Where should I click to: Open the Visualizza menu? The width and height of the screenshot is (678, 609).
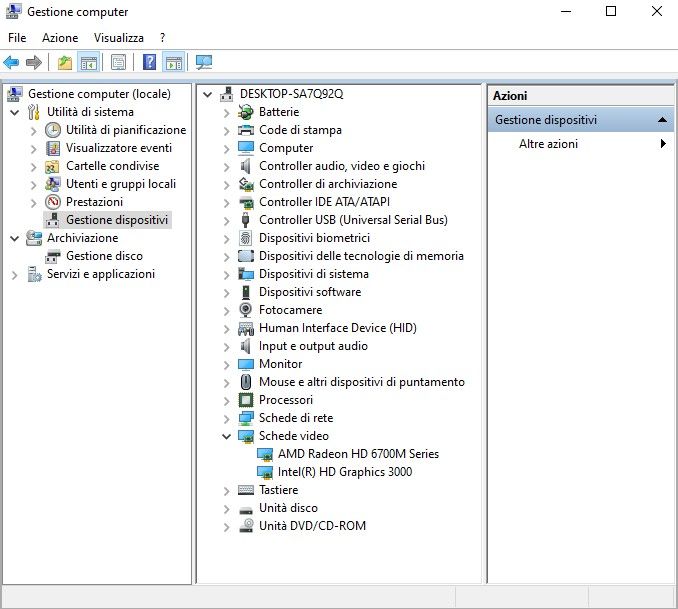[x=119, y=37]
